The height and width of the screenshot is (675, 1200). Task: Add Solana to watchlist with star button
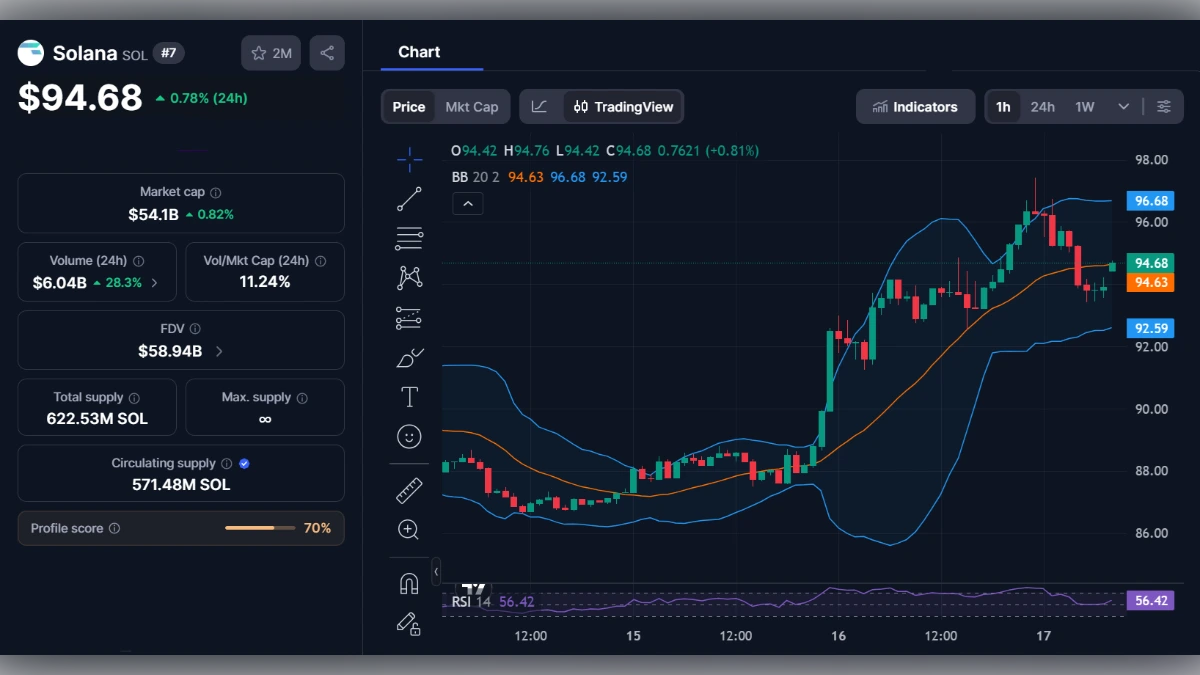[x=270, y=53]
